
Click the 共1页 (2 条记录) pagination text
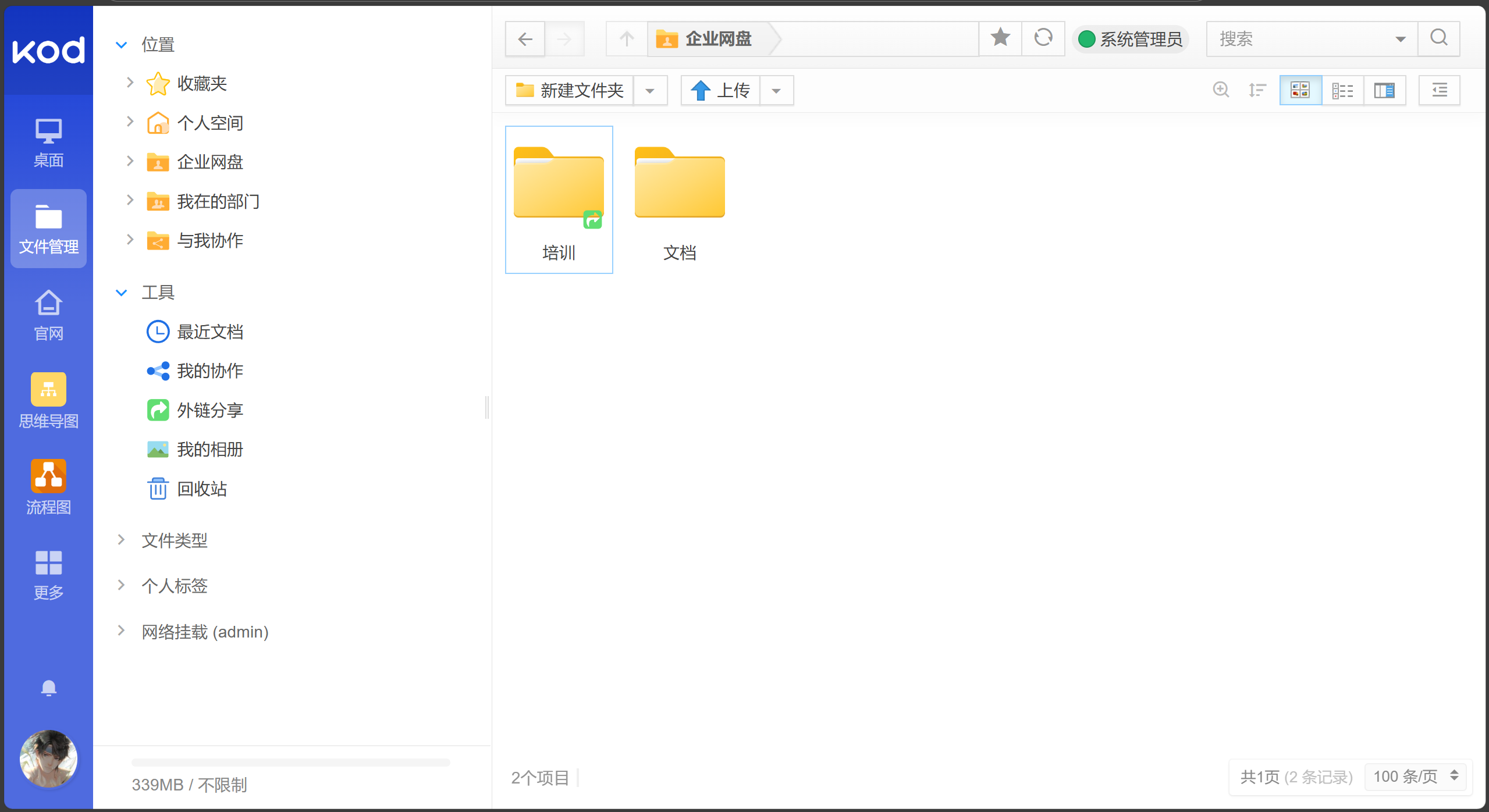[1296, 777]
